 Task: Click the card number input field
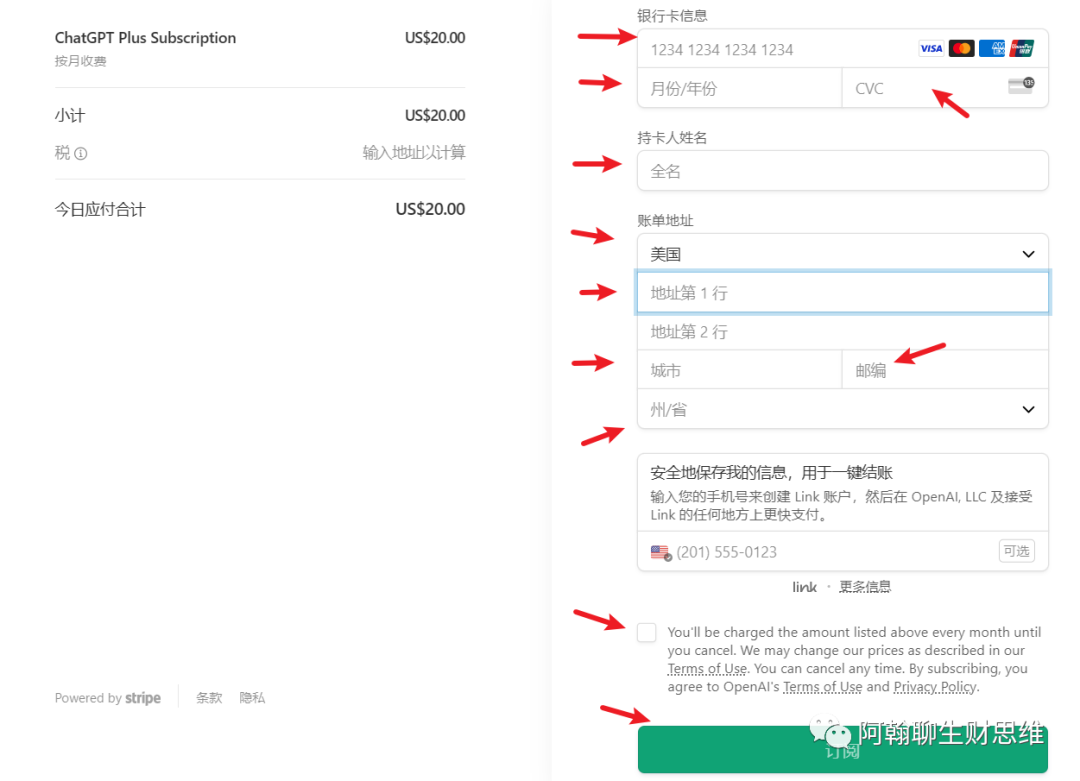tap(775, 49)
